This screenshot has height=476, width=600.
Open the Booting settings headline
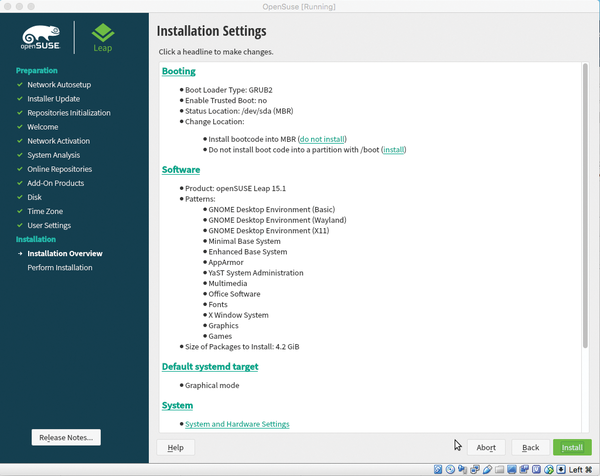tap(179, 71)
